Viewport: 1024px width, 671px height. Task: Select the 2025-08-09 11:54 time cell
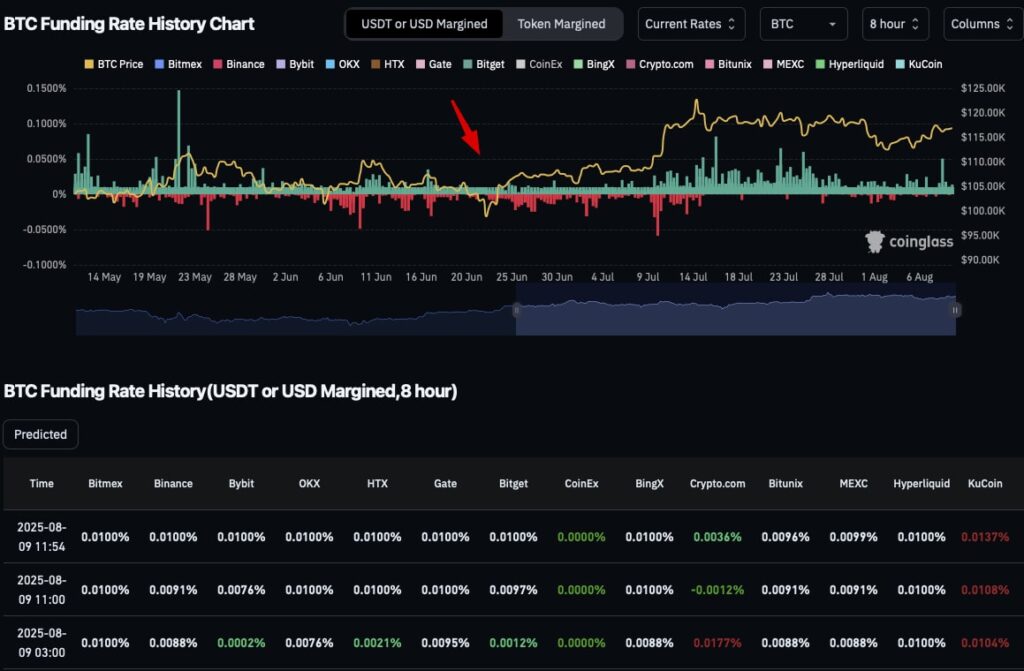(41, 537)
